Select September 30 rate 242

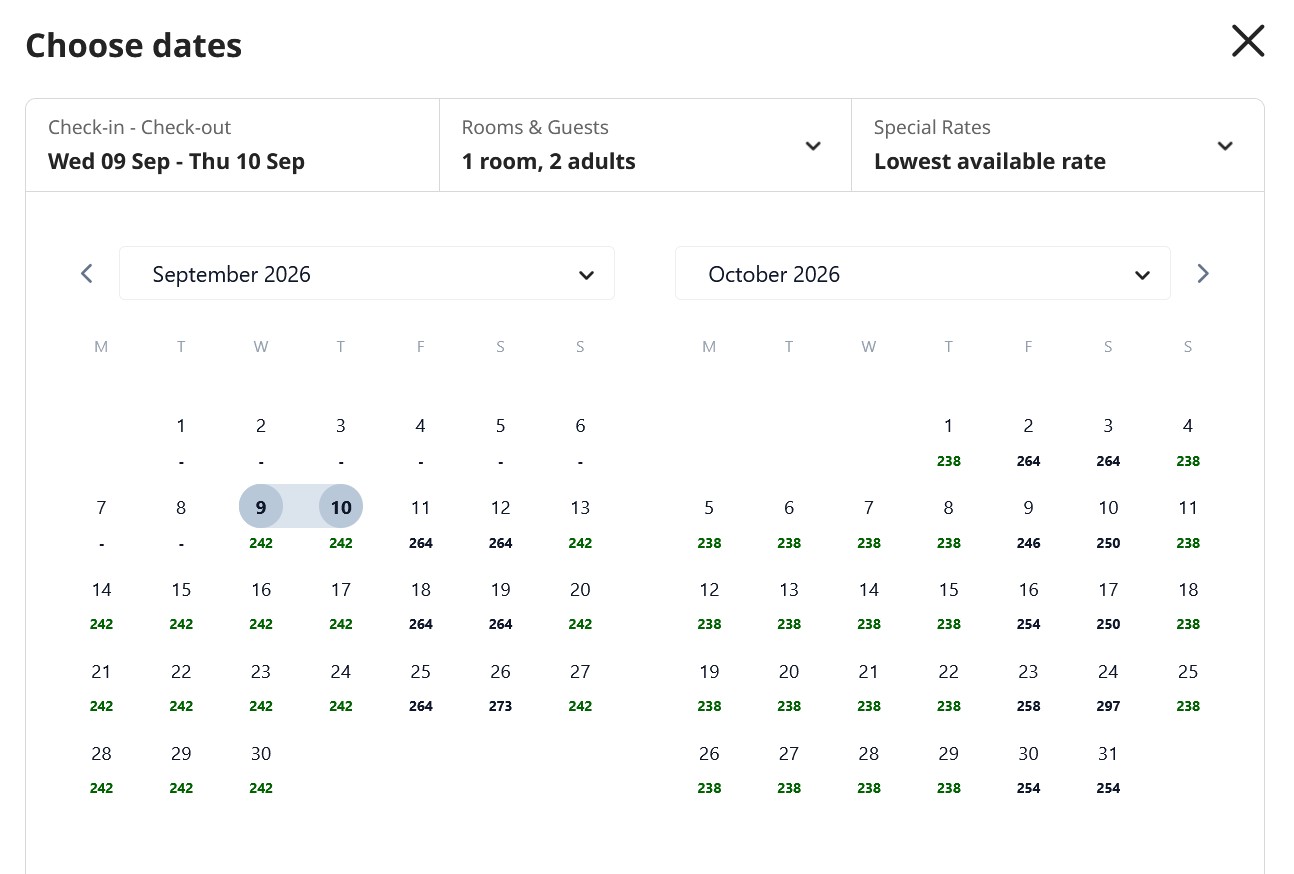point(261,768)
